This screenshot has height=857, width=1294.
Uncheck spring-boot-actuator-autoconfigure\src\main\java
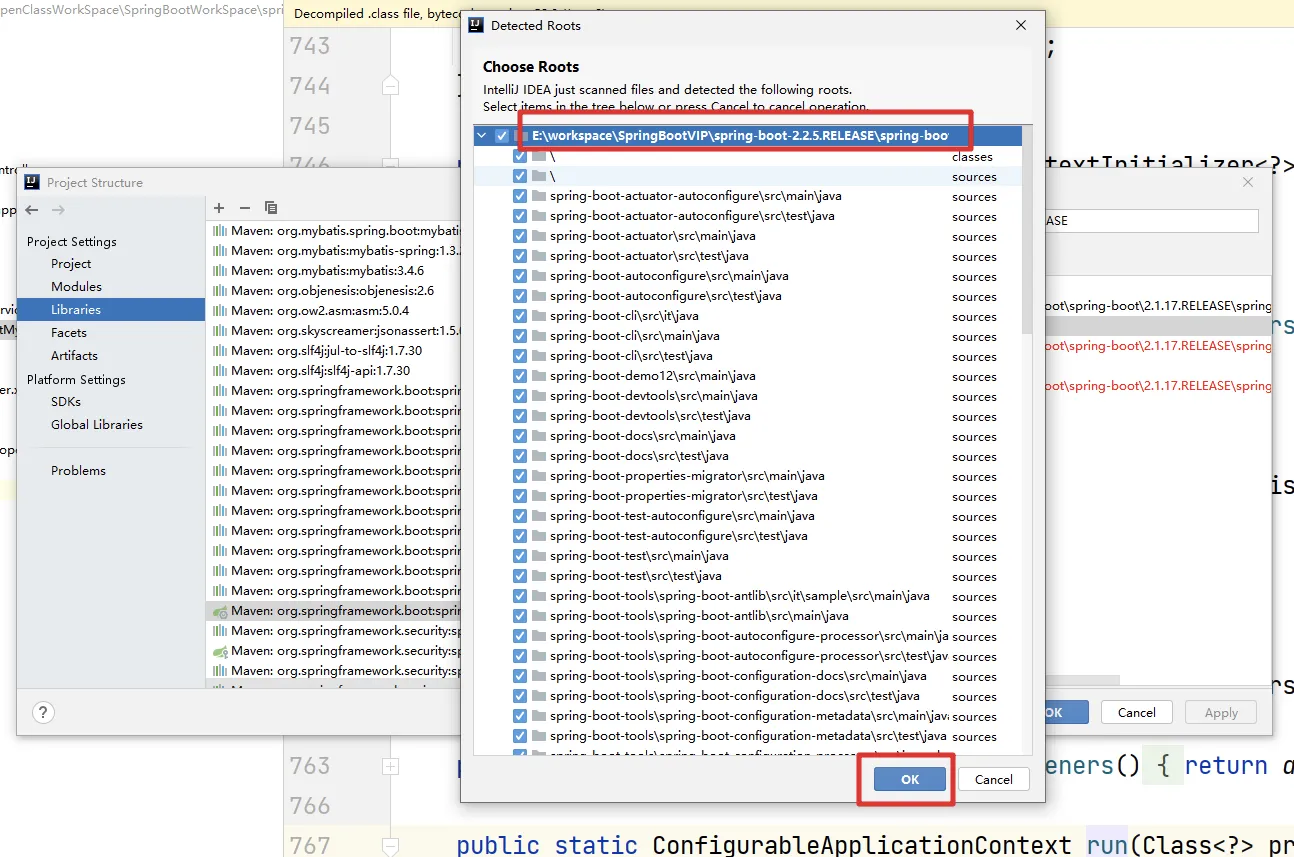click(x=520, y=196)
